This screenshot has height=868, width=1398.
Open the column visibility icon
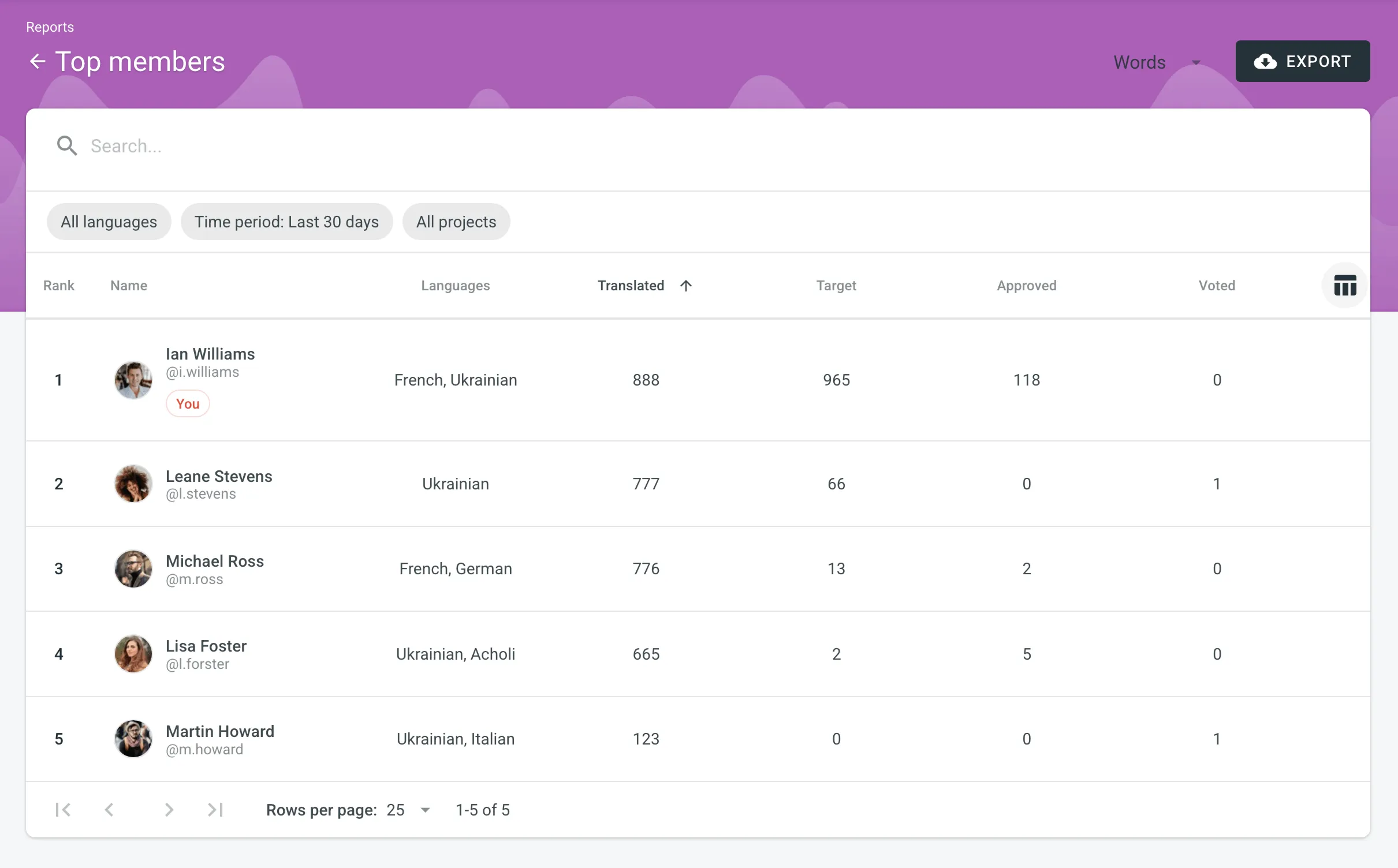[x=1344, y=285]
